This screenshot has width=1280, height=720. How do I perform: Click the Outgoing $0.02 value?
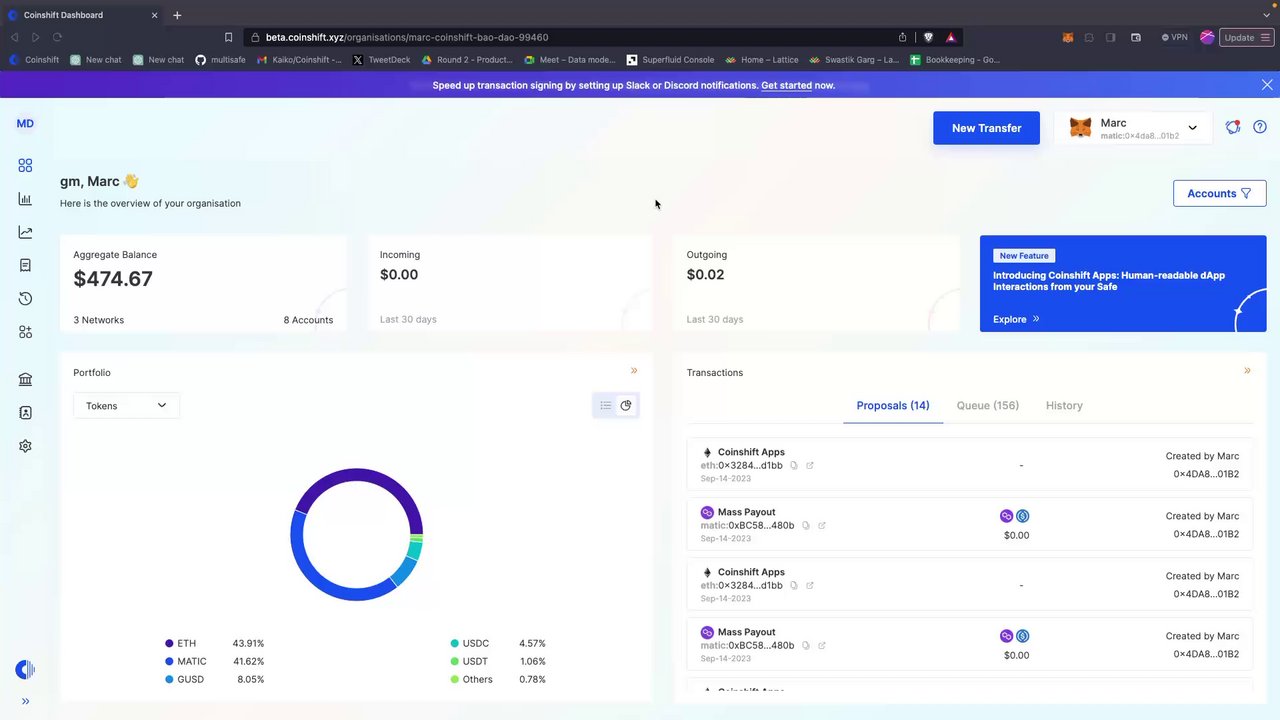click(x=705, y=274)
